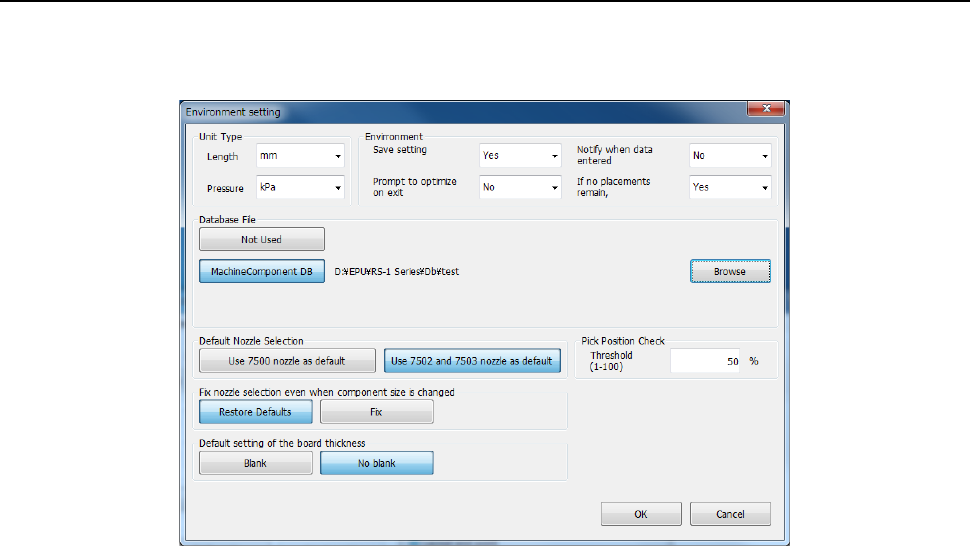
Task: Click the Browse button
Action: 730,271
